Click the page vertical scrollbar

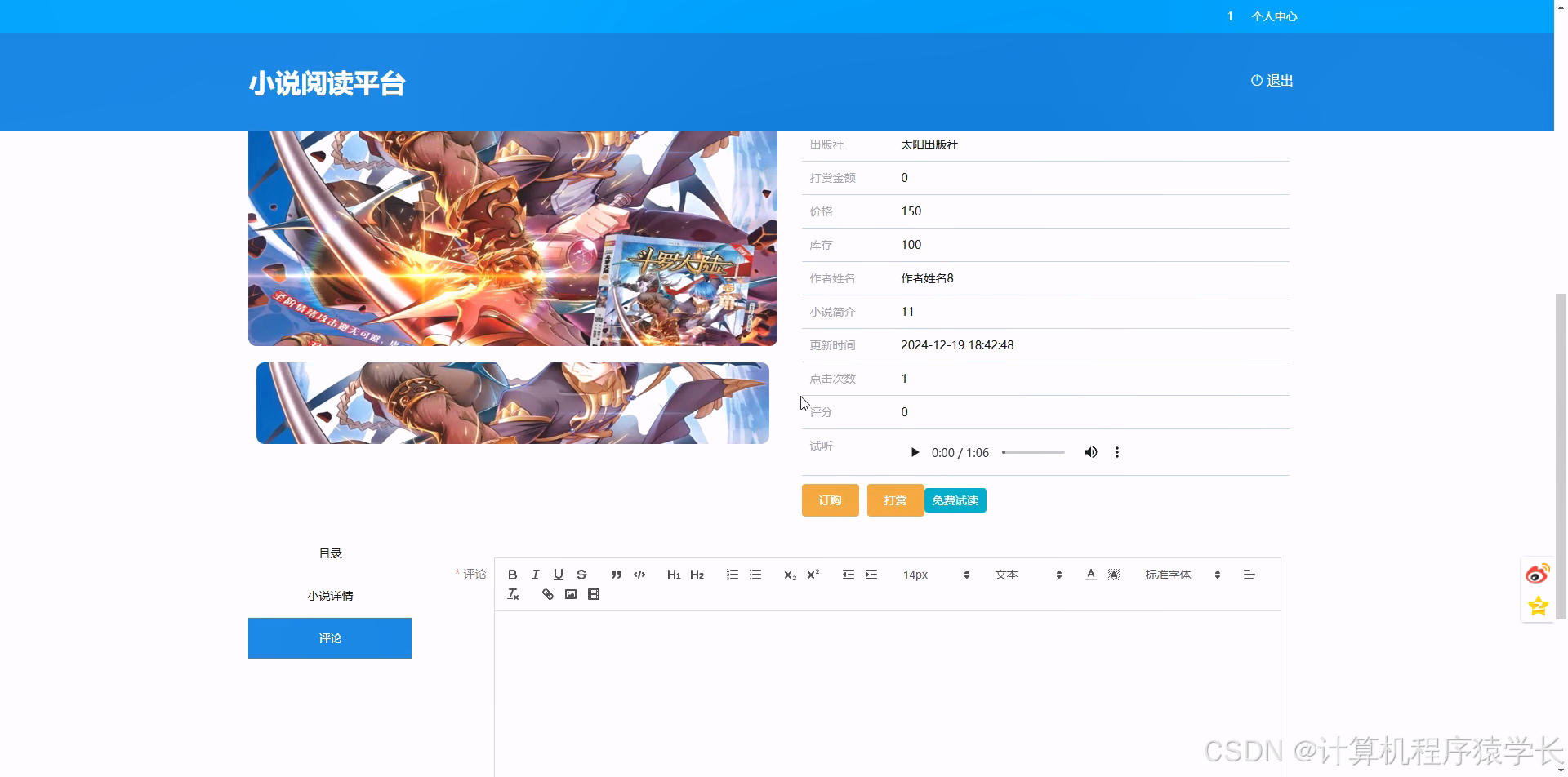(1561, 457)
